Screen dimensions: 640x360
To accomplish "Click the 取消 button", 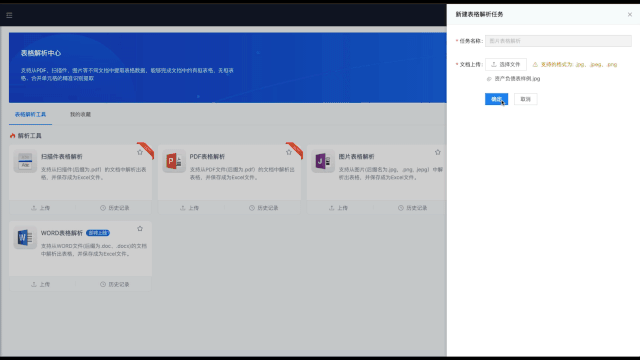I will [x=526, y=99].
